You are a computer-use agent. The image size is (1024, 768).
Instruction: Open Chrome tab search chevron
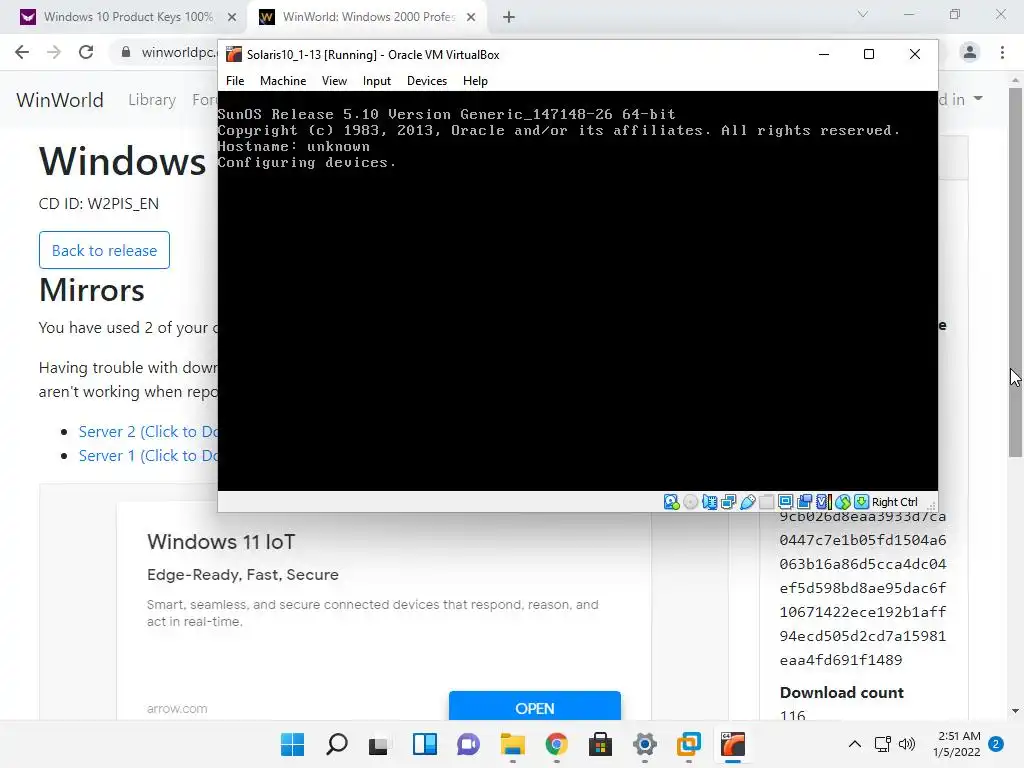pyautogui.click(x=863, y=14)
